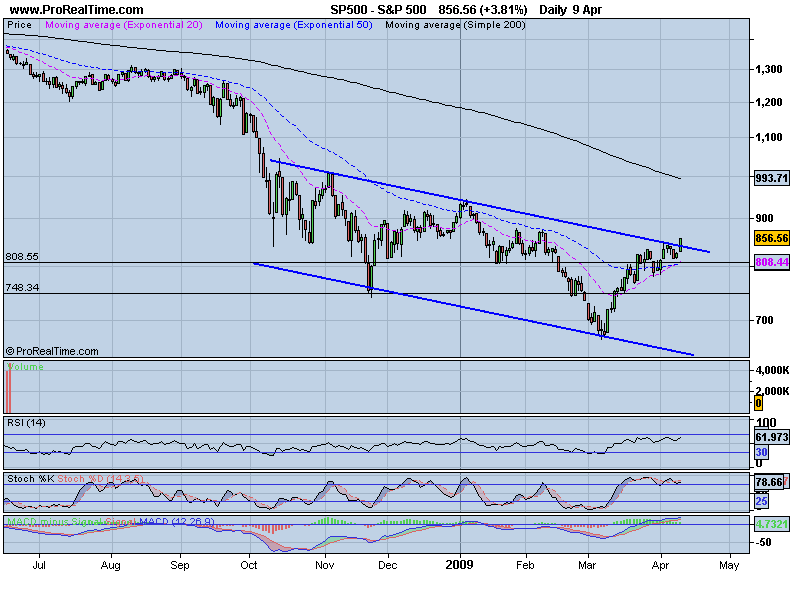800x600 pixels.
Task: Click the 900 price axis label
Action: [764, 218]
